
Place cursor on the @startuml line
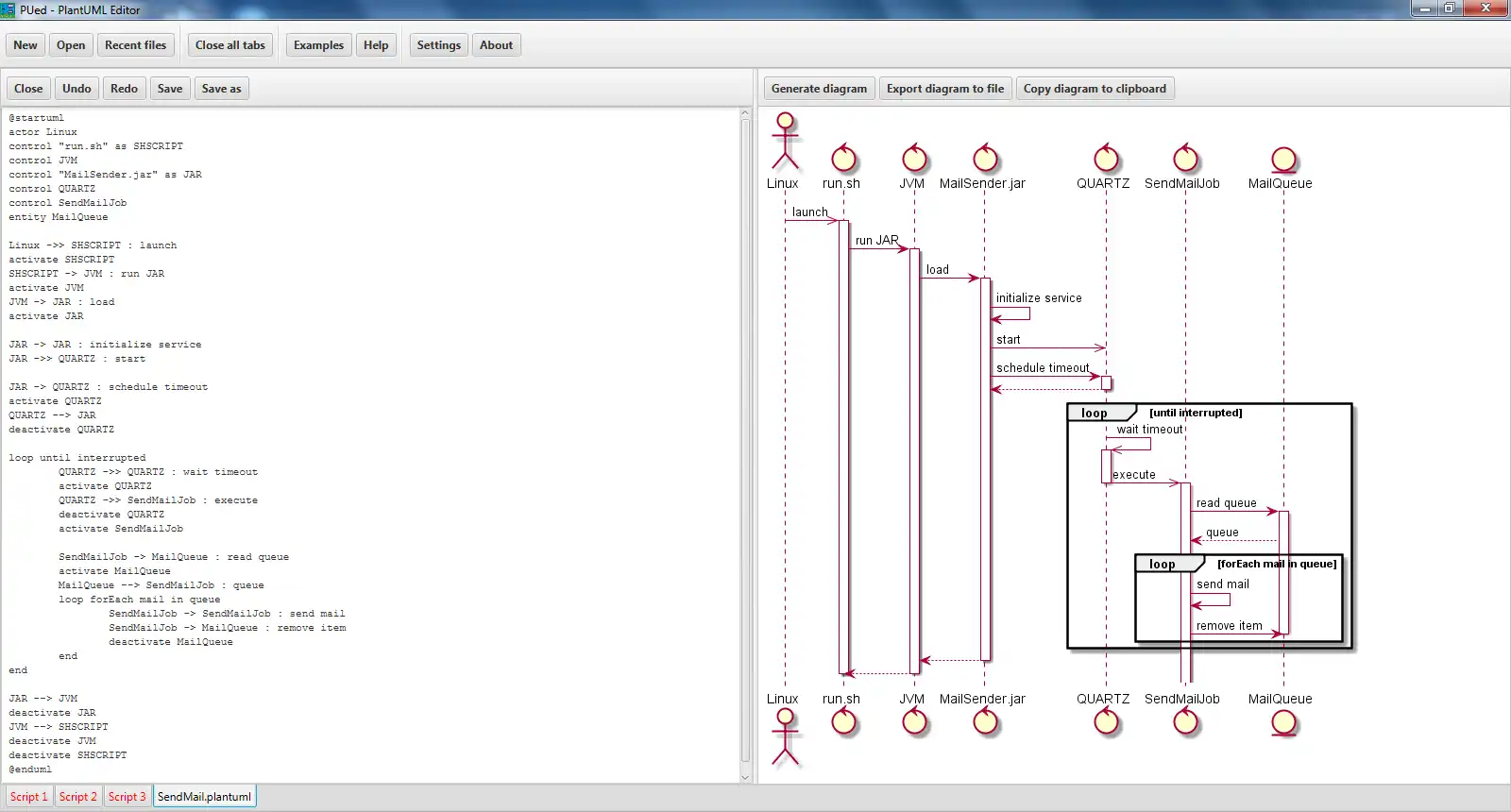click(x=37, y=118)
